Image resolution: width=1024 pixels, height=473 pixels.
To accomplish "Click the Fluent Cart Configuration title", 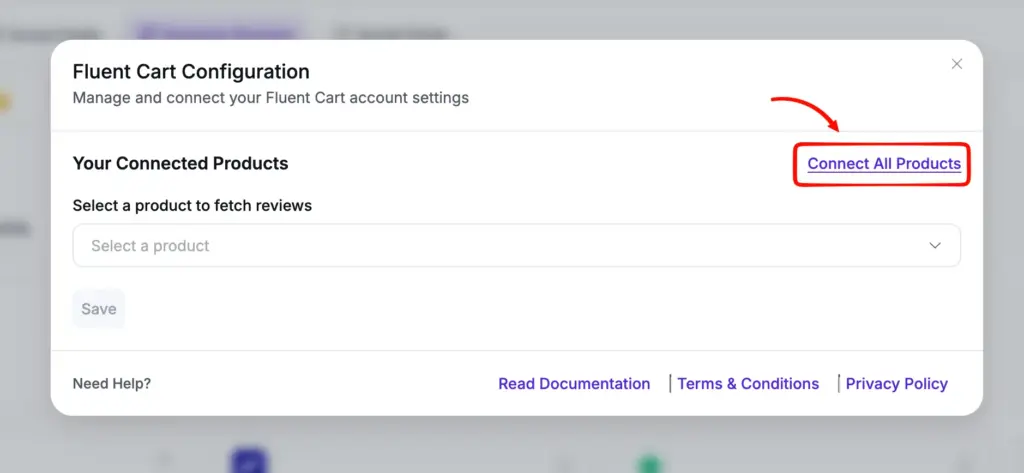I will point(191,71).
